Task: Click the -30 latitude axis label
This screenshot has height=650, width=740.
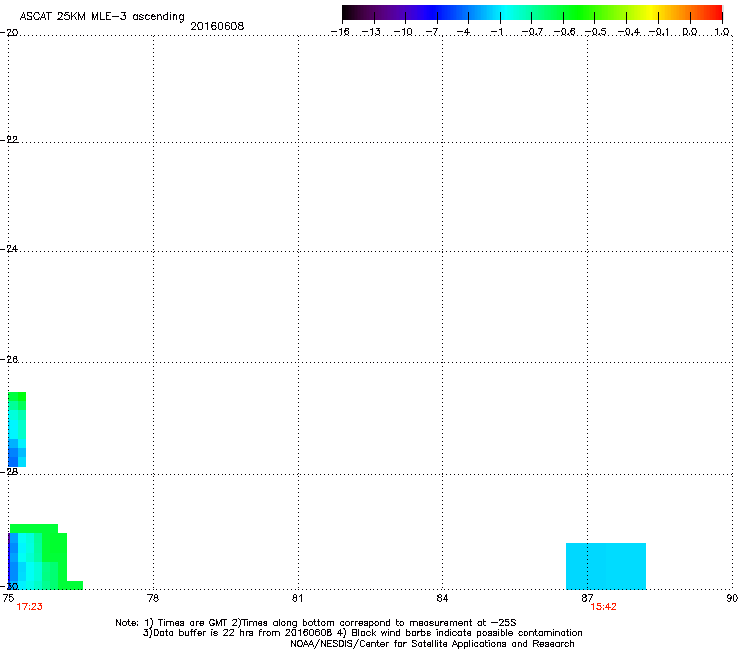Action: [x=9, y=586]
